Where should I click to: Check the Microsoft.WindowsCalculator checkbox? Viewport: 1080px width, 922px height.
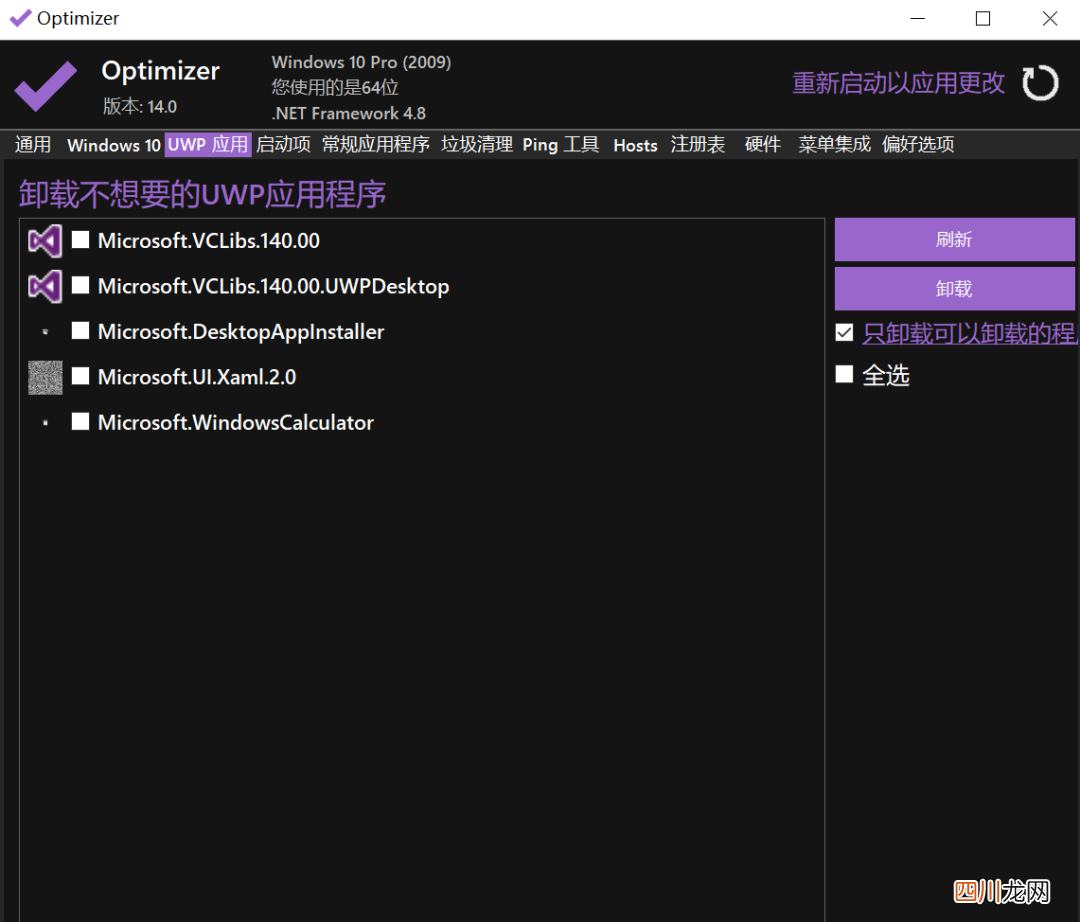tap(81, 421)
